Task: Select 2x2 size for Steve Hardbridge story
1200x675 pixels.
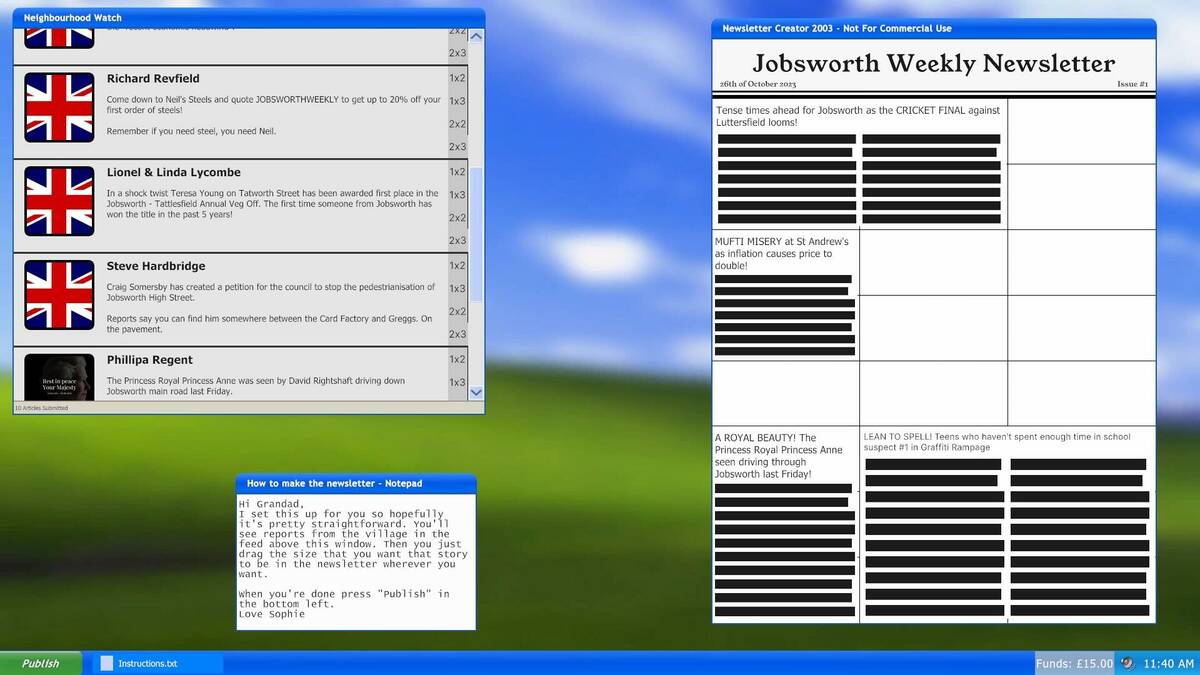Action: [x=457, y=312]
